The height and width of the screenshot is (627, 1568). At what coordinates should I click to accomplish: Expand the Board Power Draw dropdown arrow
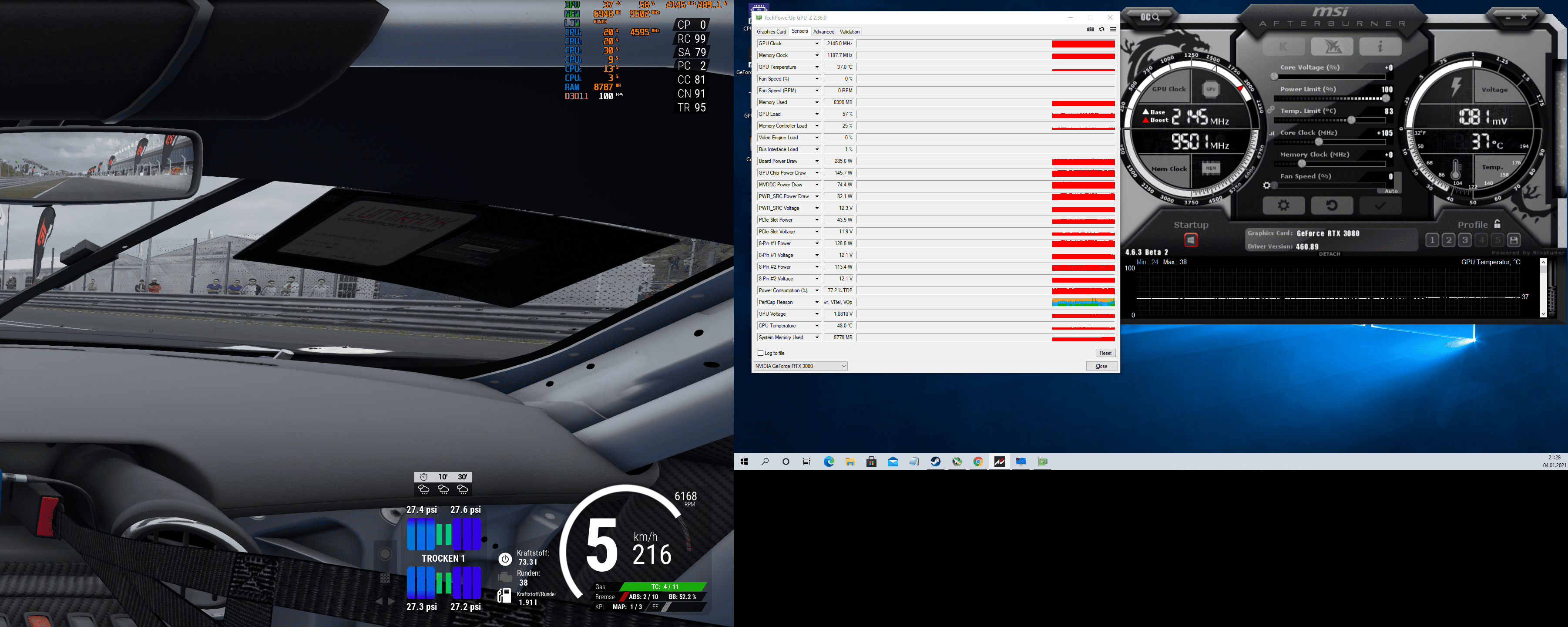pos(817,161)
